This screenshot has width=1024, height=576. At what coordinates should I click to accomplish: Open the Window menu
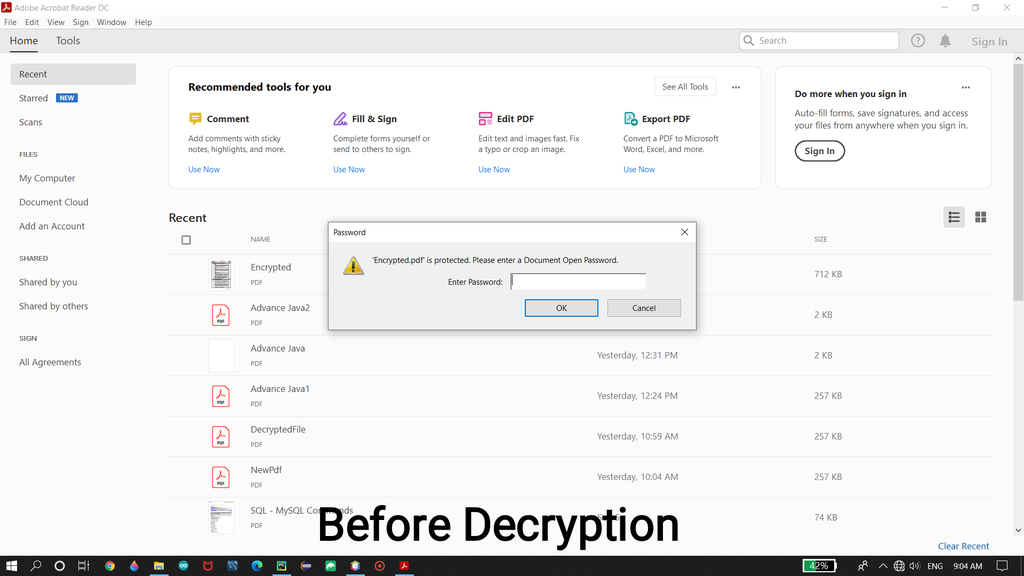click(x=112, y=22)
